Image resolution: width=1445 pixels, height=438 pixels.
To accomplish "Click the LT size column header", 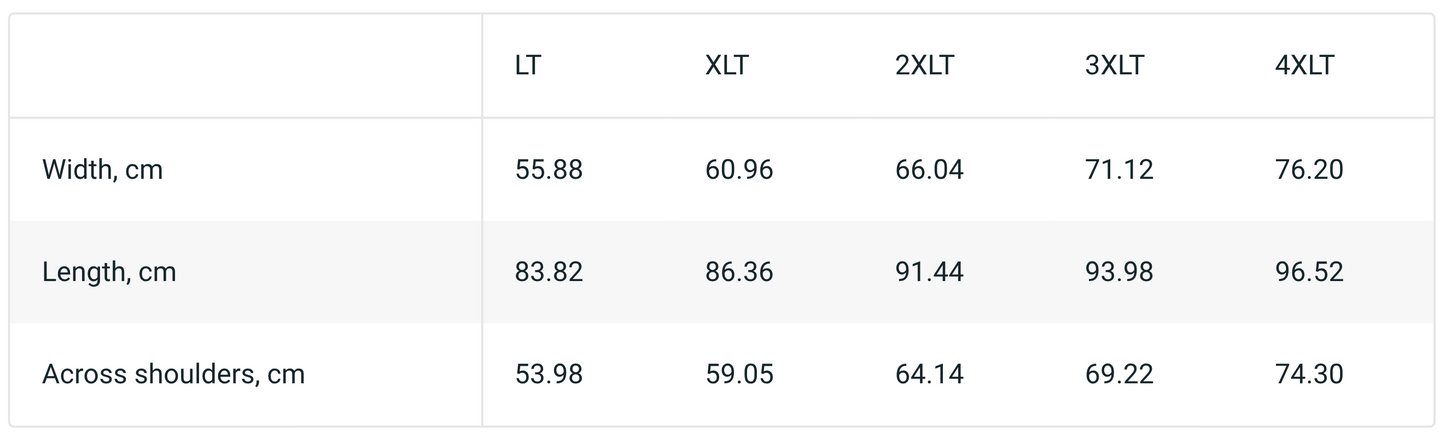I will 529,67.
